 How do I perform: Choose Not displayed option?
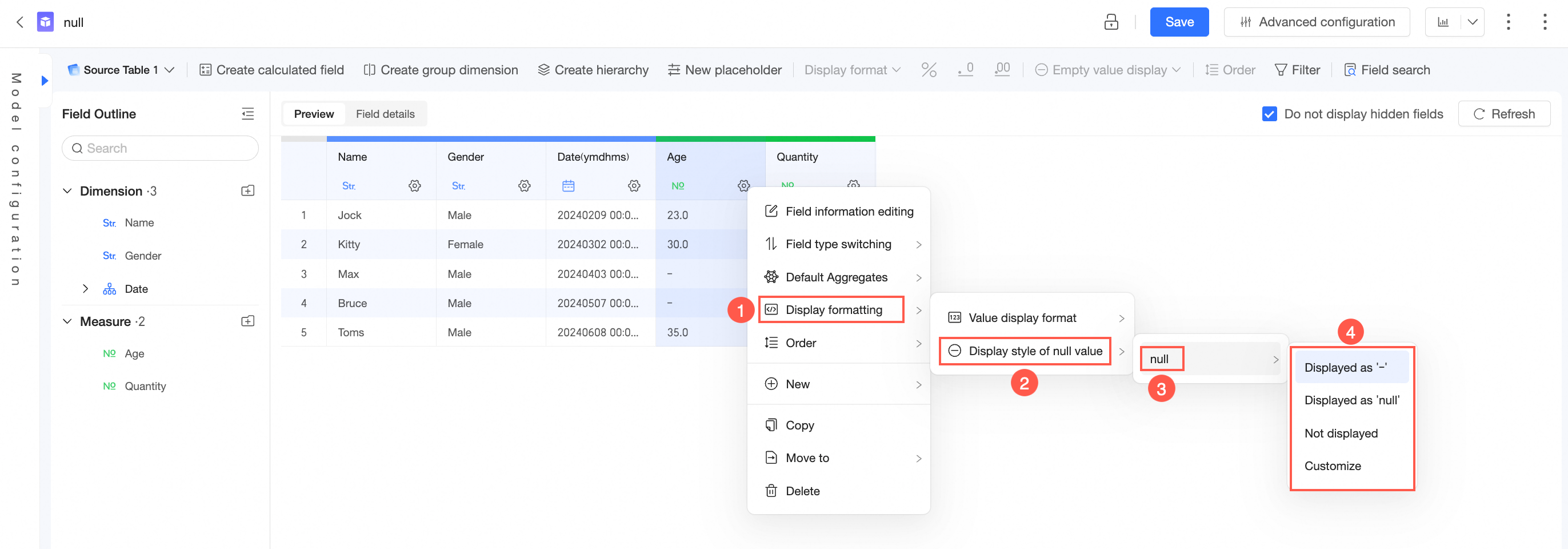1351,433
